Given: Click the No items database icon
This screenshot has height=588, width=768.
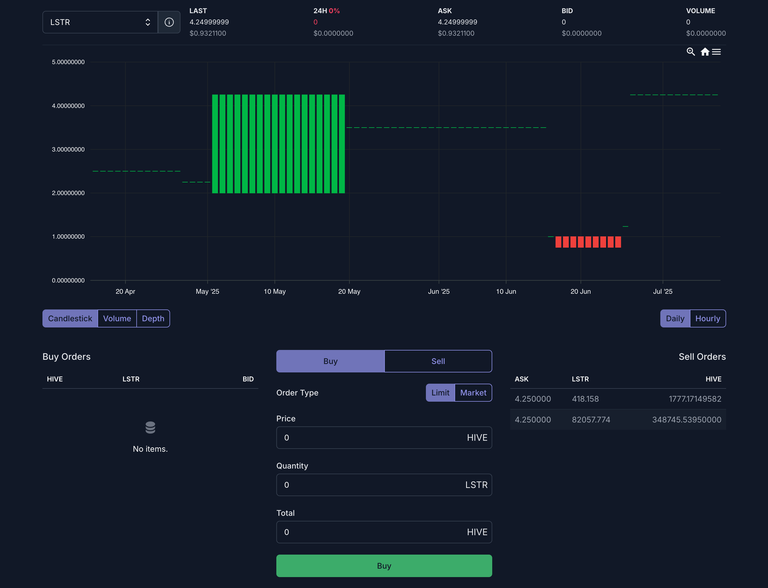Looking at the screenshot, I should (x=150, y=428).
